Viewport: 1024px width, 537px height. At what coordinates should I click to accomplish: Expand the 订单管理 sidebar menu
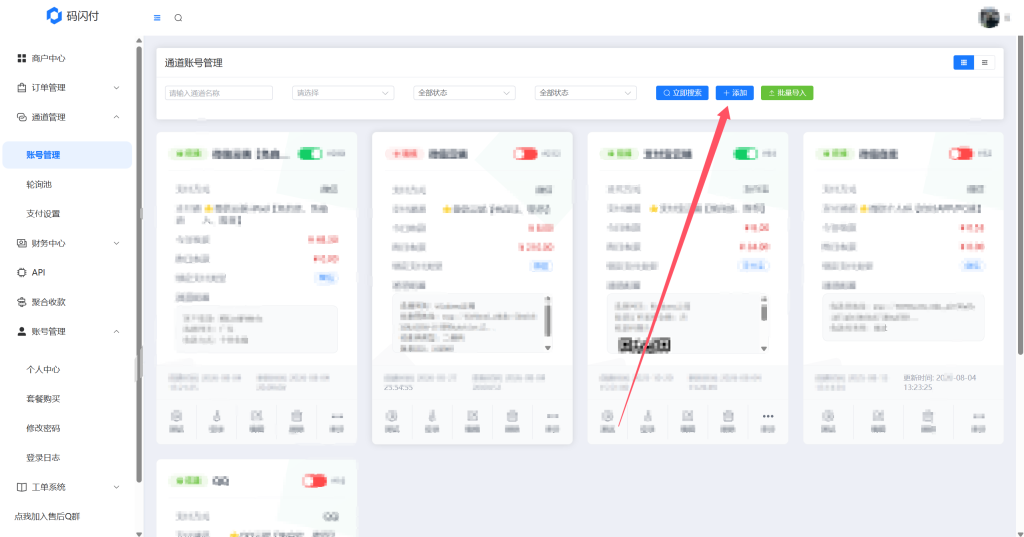[68, 88]
